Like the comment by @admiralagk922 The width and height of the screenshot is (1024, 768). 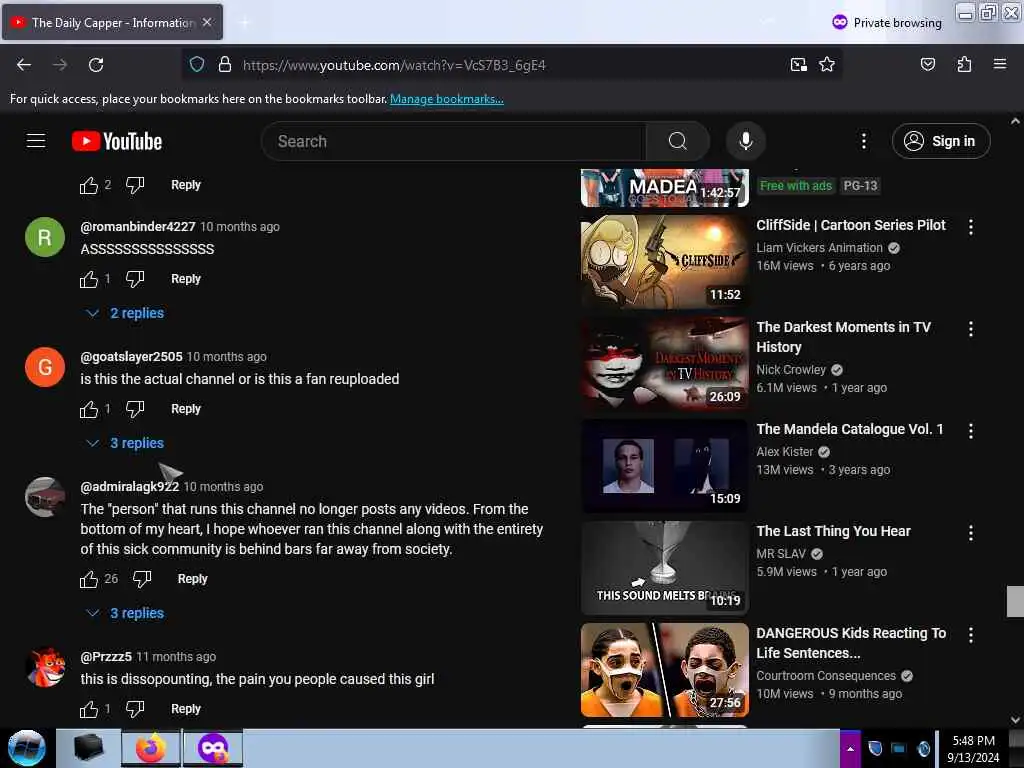click(88, 579)
